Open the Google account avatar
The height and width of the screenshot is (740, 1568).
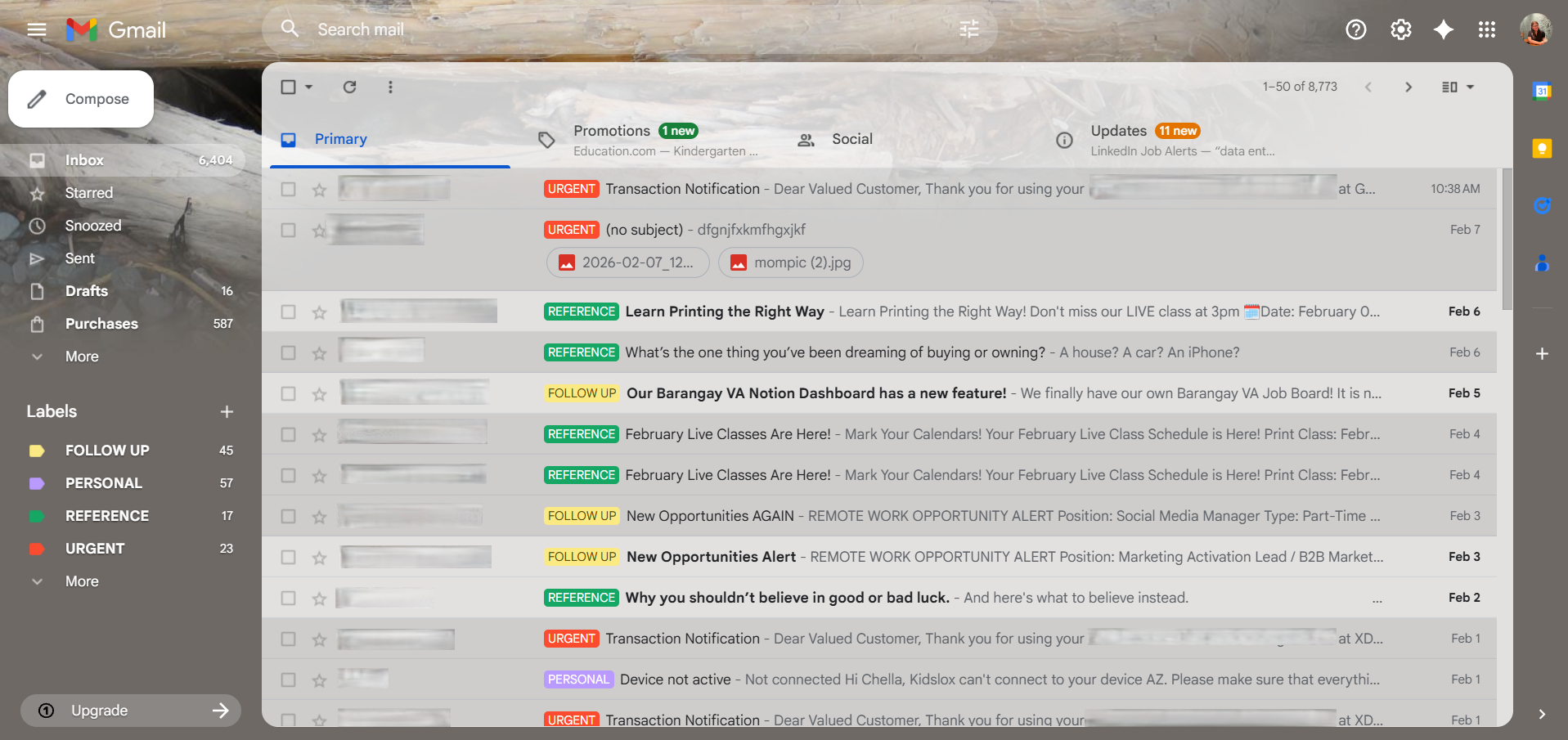1535,30
